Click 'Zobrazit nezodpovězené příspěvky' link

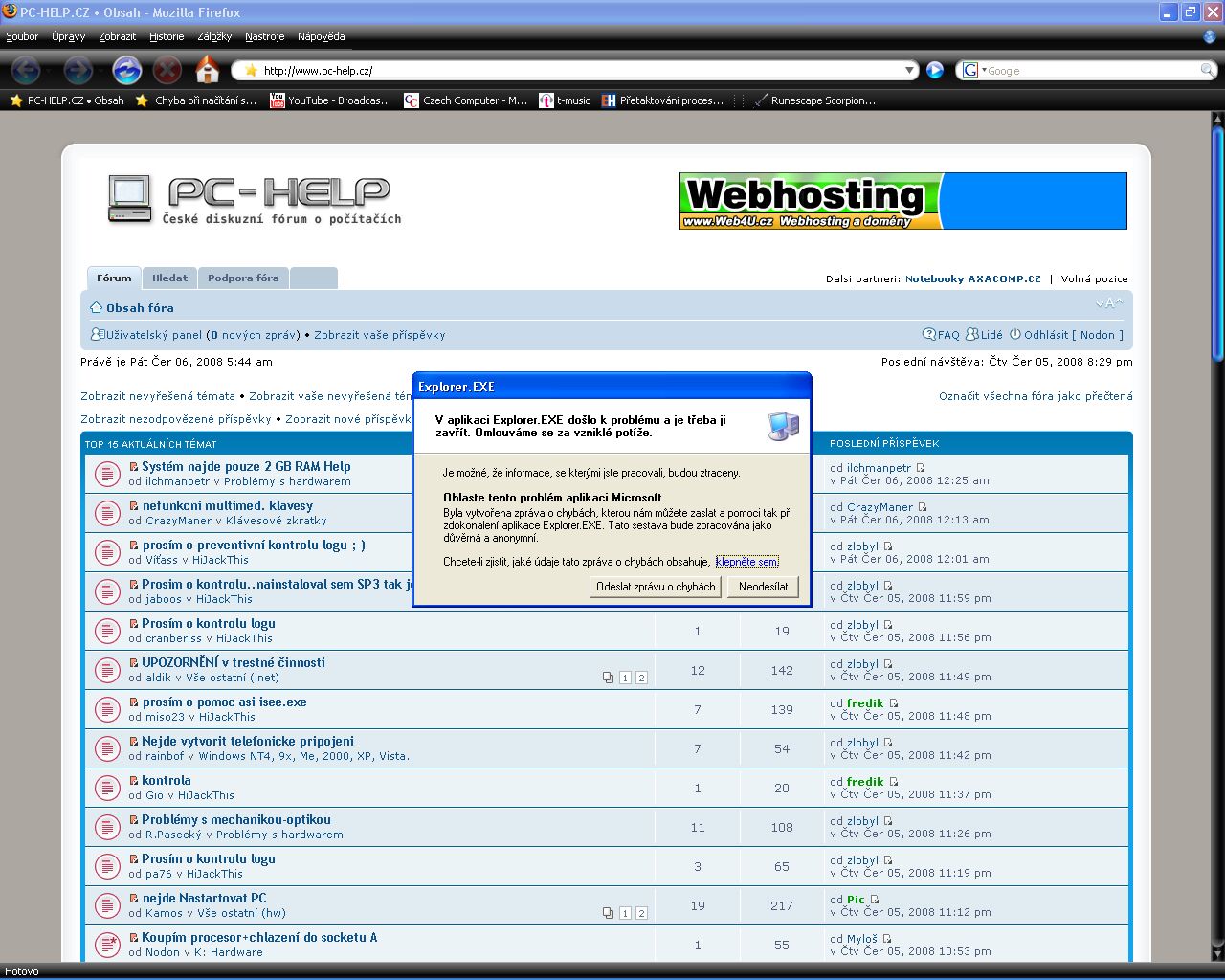[176, 419]
